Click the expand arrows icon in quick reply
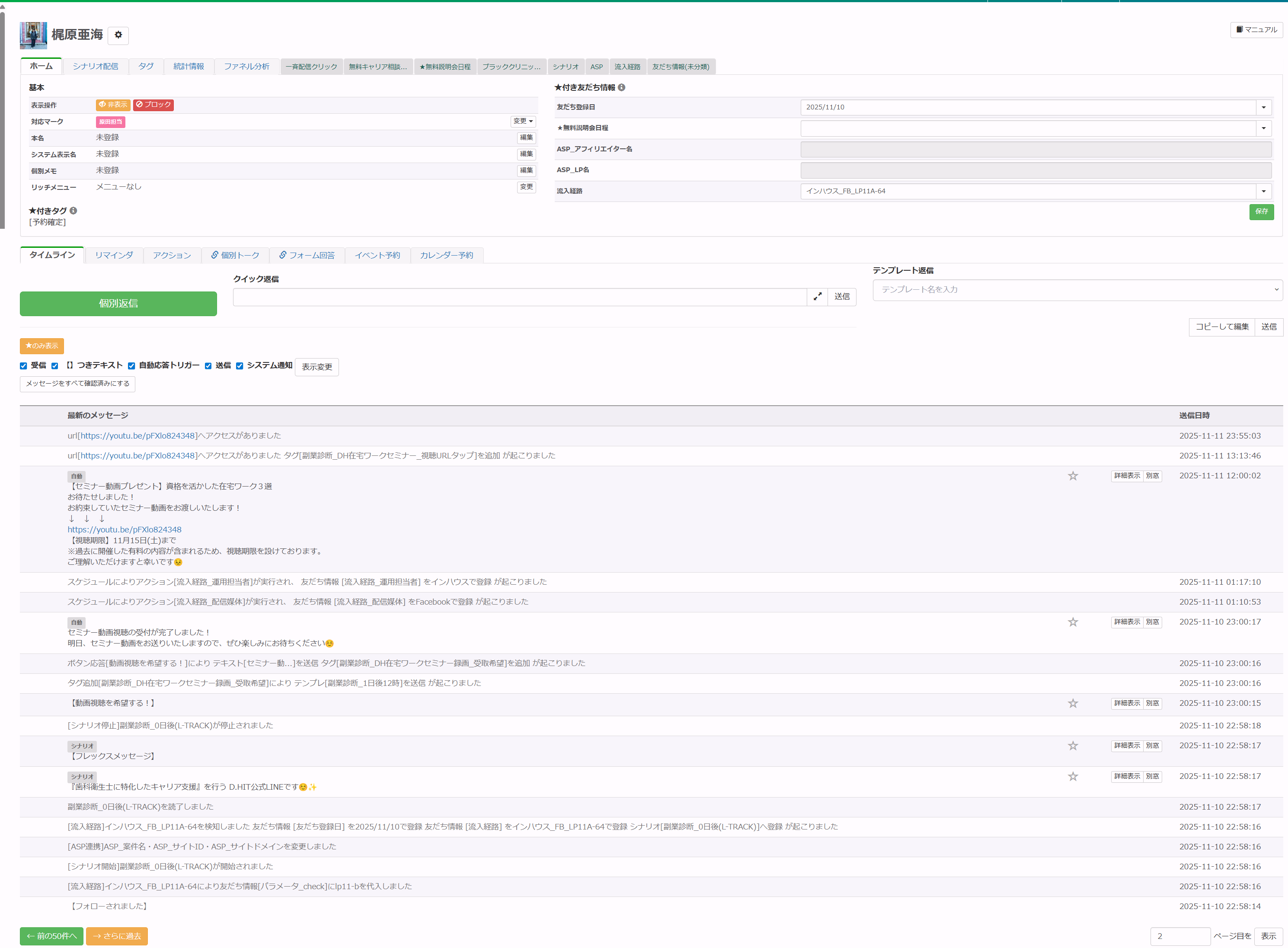The height and width of the screenshot is (948, 1288). [817, 297]
